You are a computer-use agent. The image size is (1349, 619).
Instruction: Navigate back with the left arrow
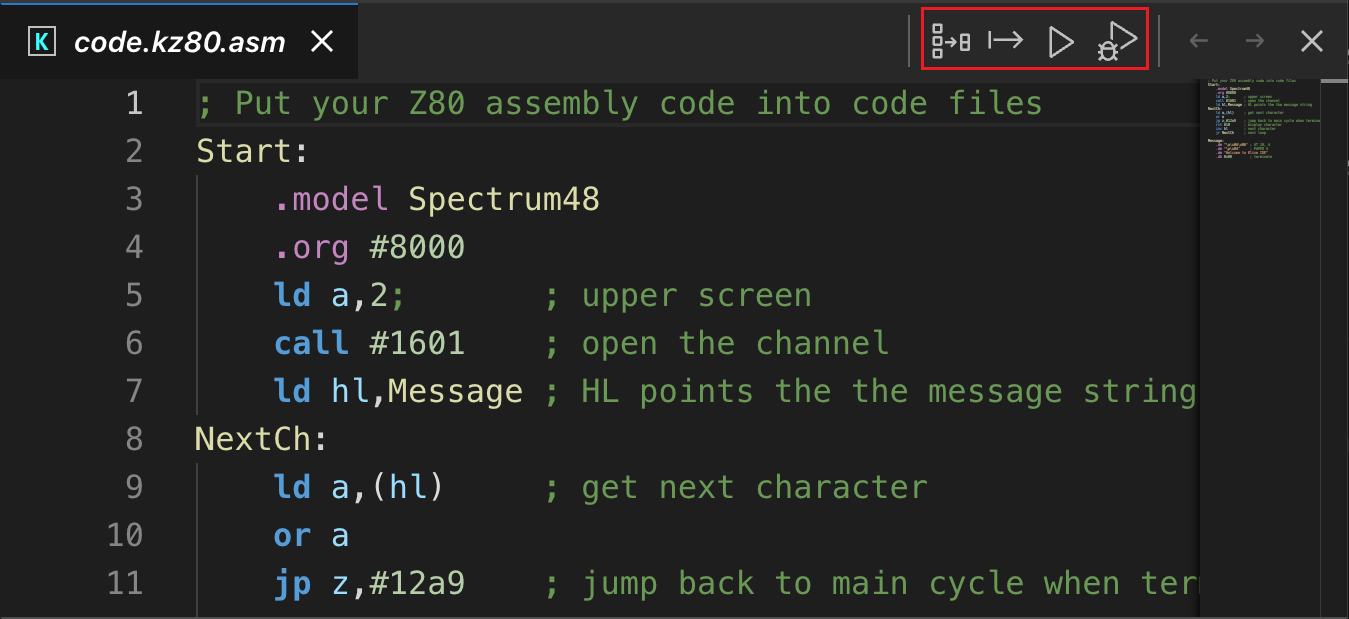tap(1198, 41)
